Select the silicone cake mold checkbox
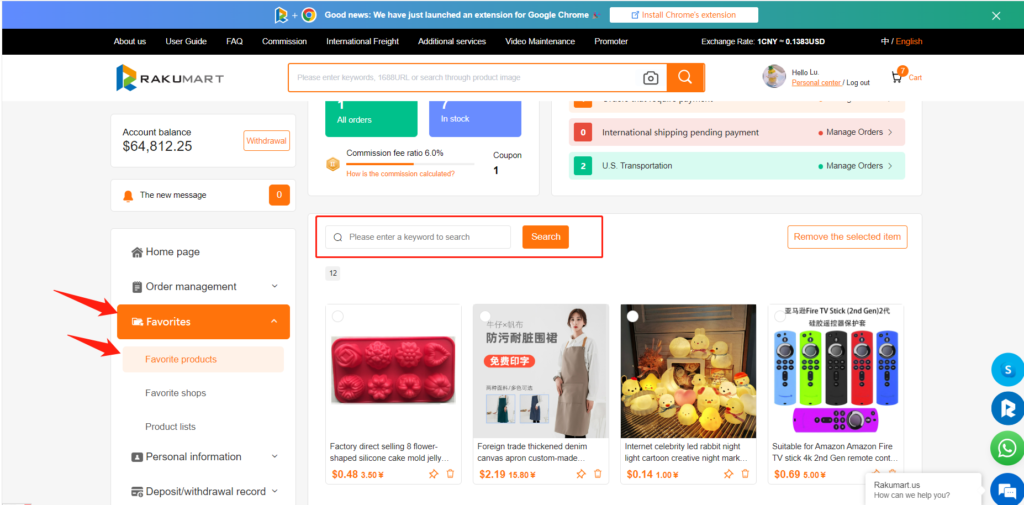 coord(338,316)
